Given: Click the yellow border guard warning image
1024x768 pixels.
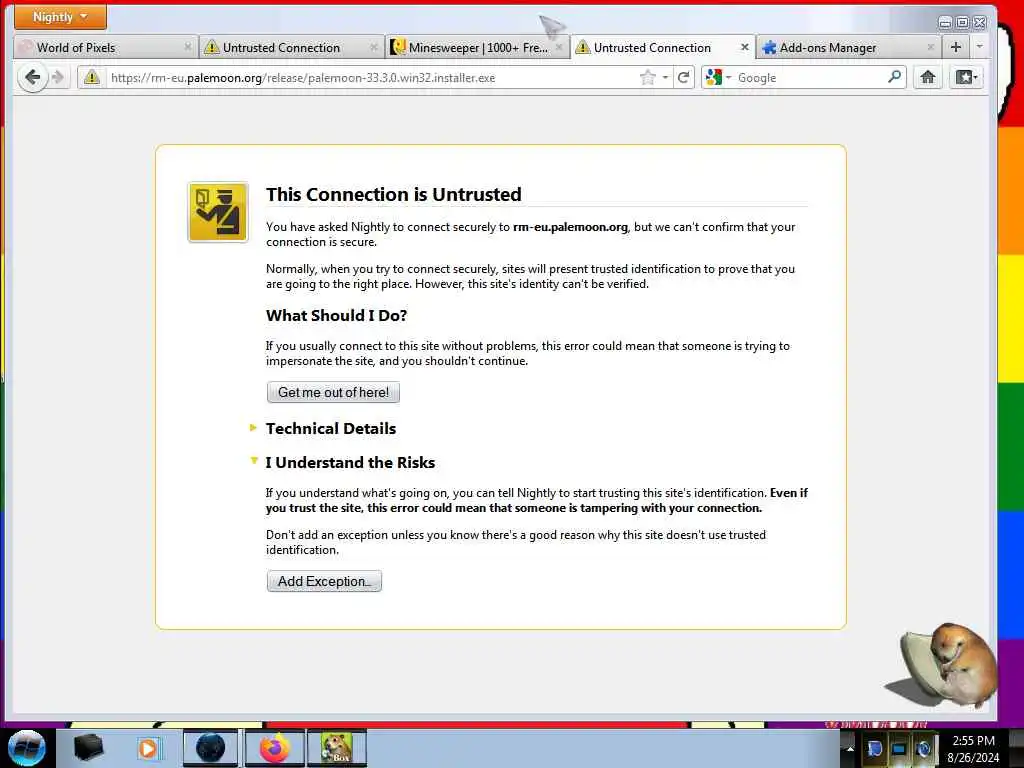Looking at the screenshot, I should click(x=217, y=212).
